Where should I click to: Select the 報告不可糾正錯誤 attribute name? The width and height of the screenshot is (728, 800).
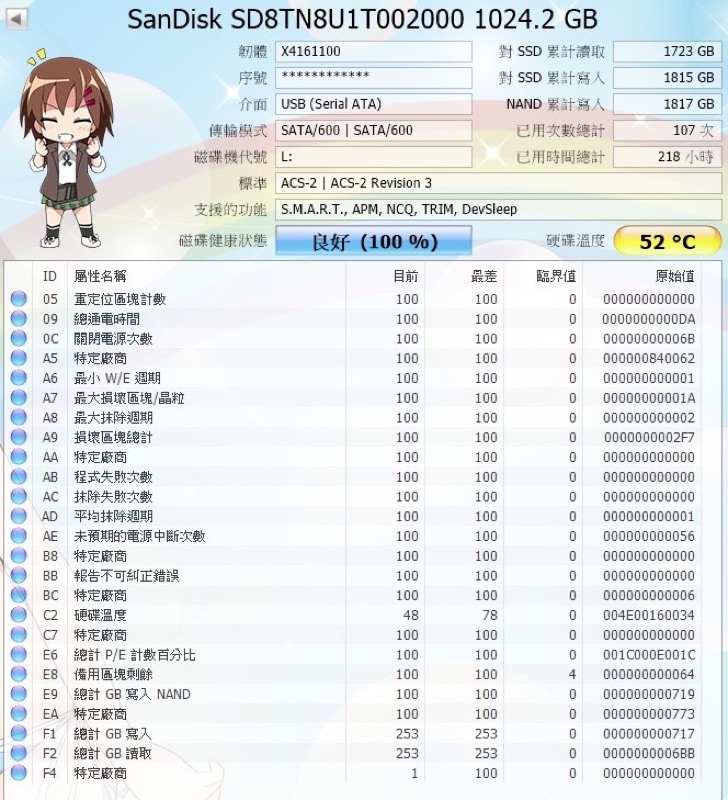click(x=127, y=576)
